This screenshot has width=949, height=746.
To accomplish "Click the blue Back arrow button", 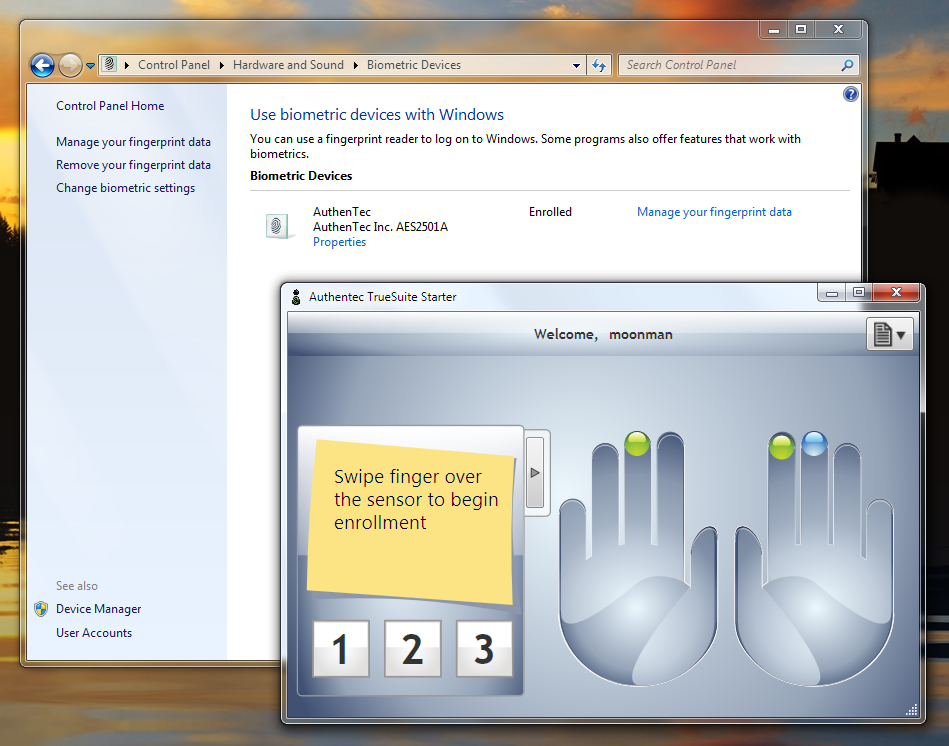I will pyautogui.click(x=42, y=66).
